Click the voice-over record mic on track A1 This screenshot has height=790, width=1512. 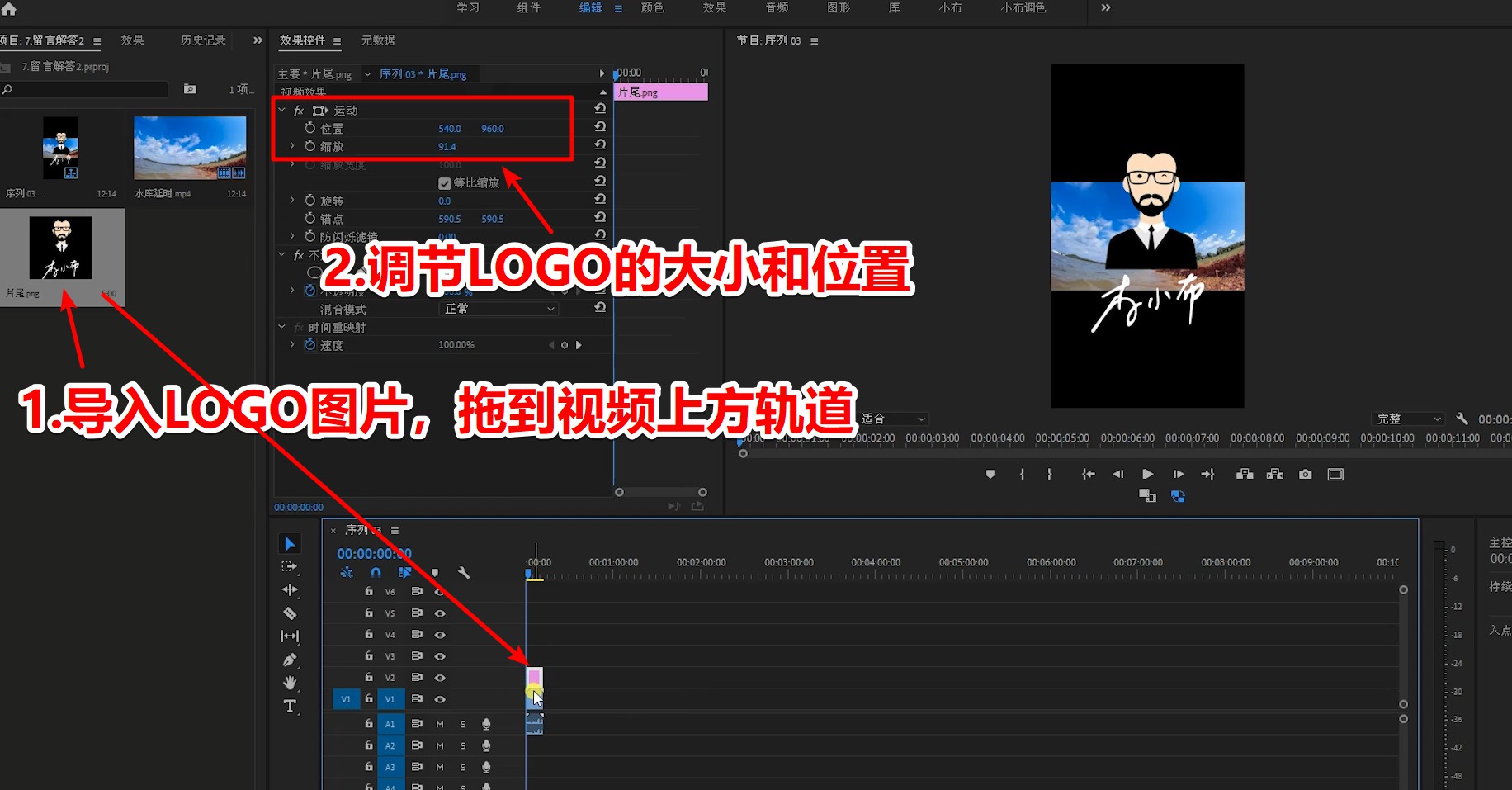coord(485,723)
